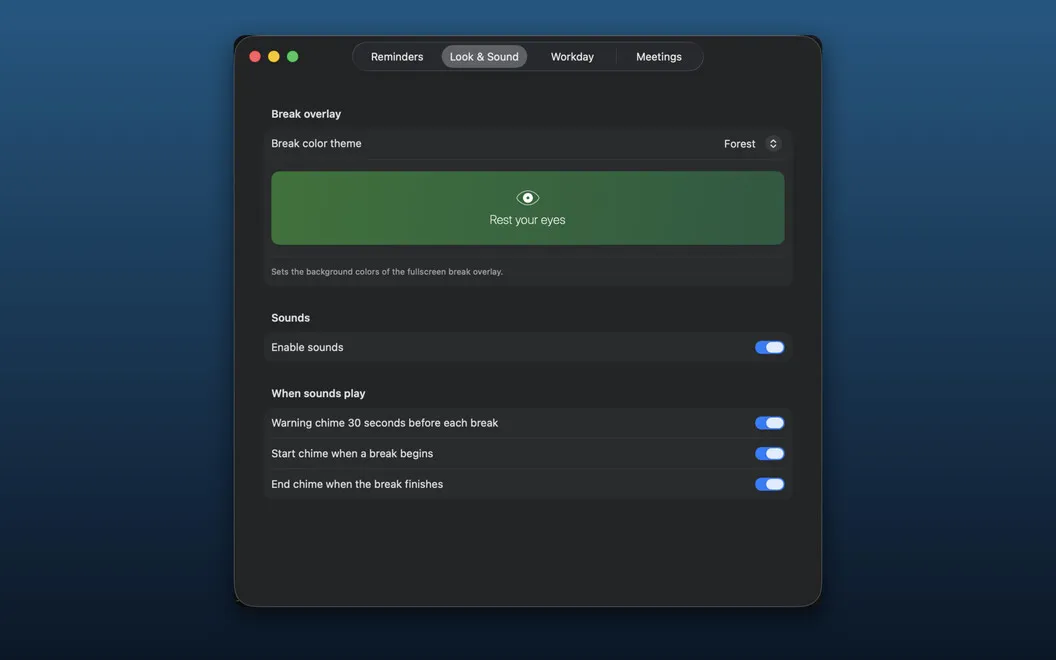Click the eye icon in overlay preview
1056x660 pixels.
point(527,198)
